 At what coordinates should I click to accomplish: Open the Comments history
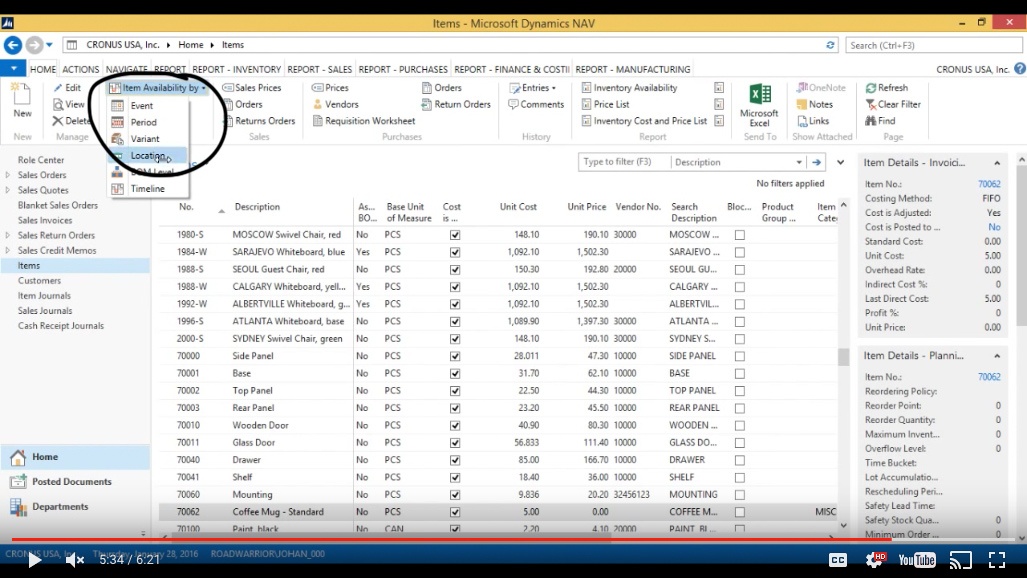point(536,104)
